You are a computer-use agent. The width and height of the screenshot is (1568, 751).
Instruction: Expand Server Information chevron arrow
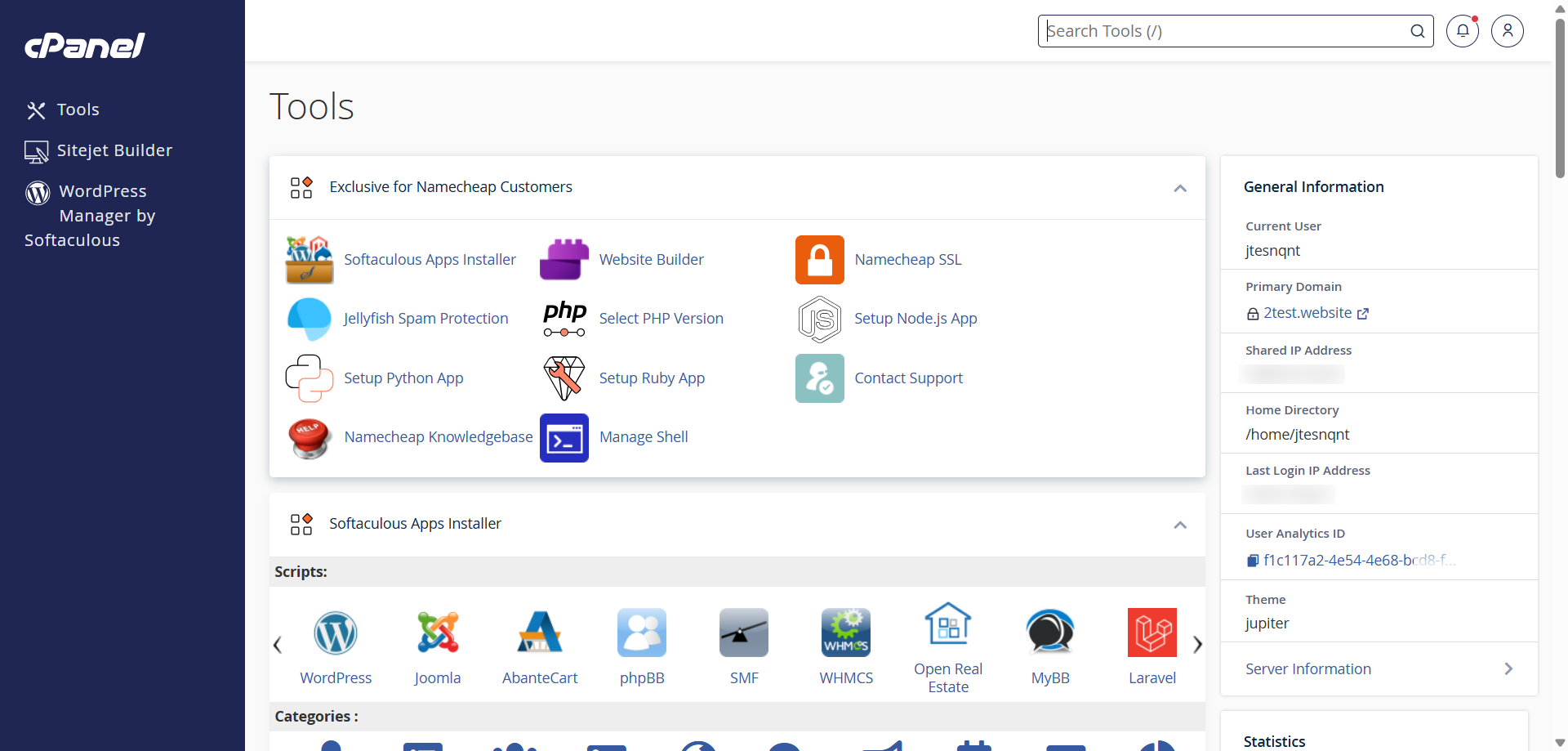point(1508,668)
